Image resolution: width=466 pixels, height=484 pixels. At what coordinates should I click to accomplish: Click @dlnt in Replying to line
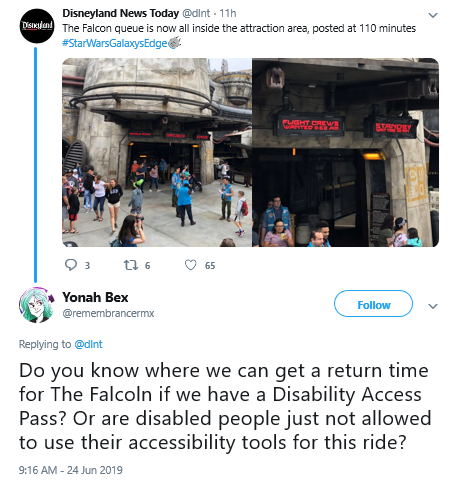point(88,344)
